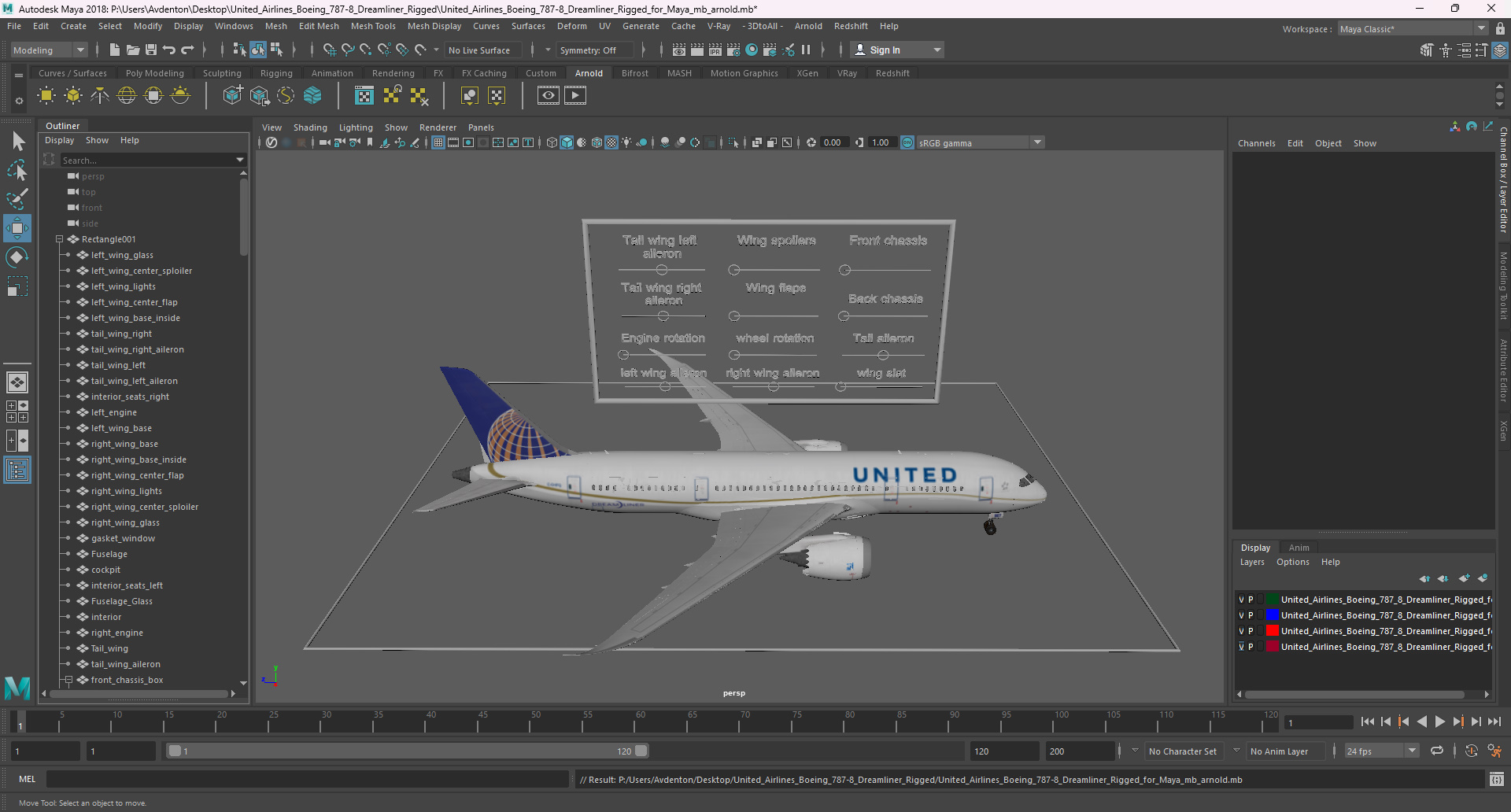Screen dimensions: 1511x812
Task: Create new empty display layer icon
Action: click(1464, 578)
